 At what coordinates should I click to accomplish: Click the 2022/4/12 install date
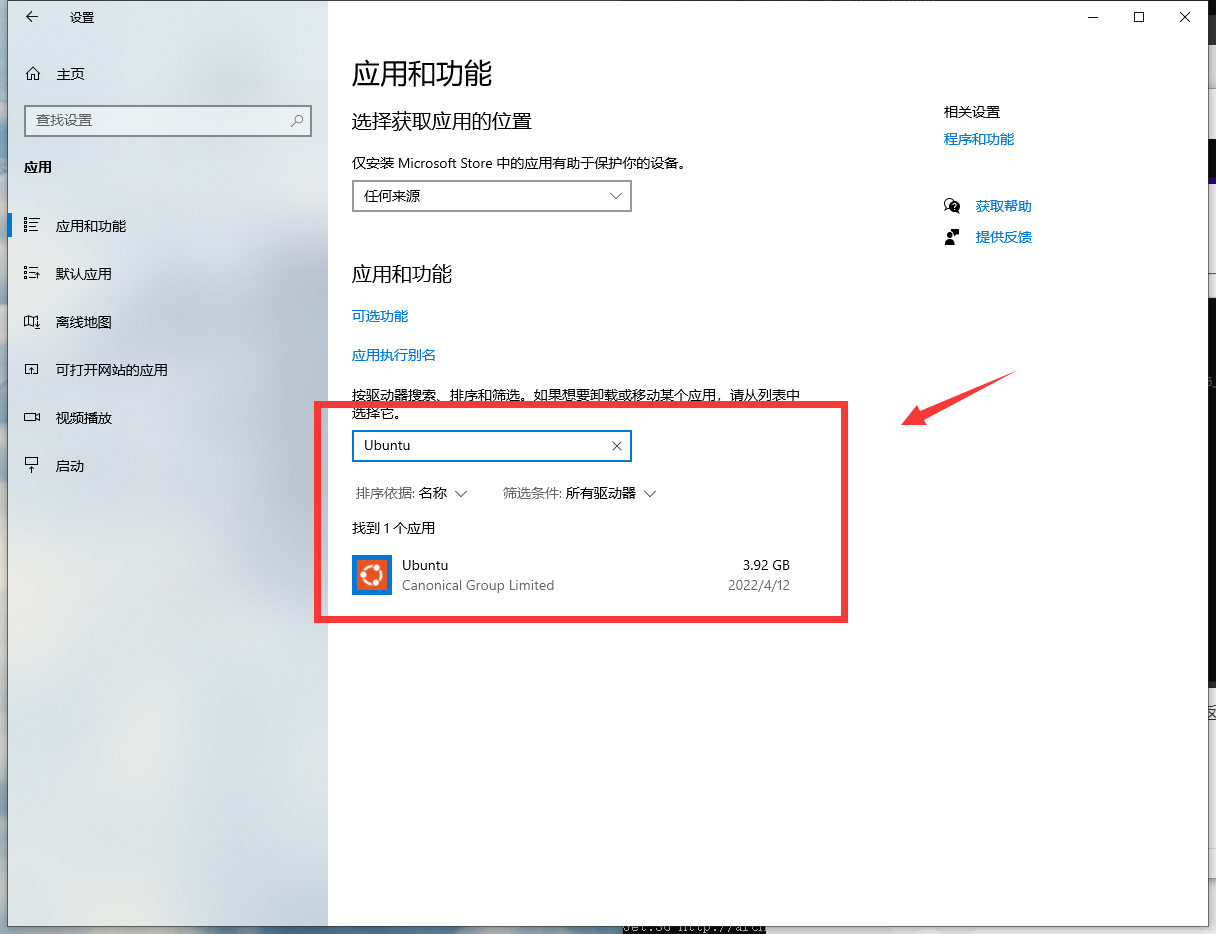759,585
